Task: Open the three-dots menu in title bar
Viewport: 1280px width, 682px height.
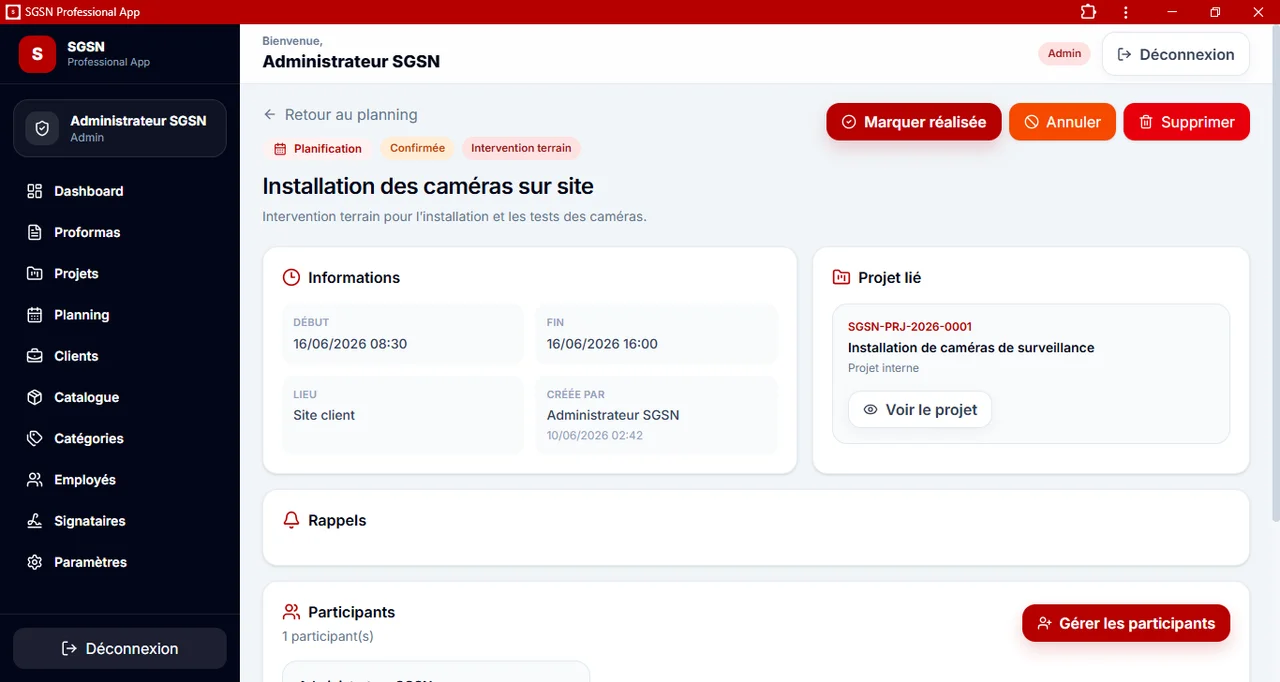Action: [x=1126, y=12]
